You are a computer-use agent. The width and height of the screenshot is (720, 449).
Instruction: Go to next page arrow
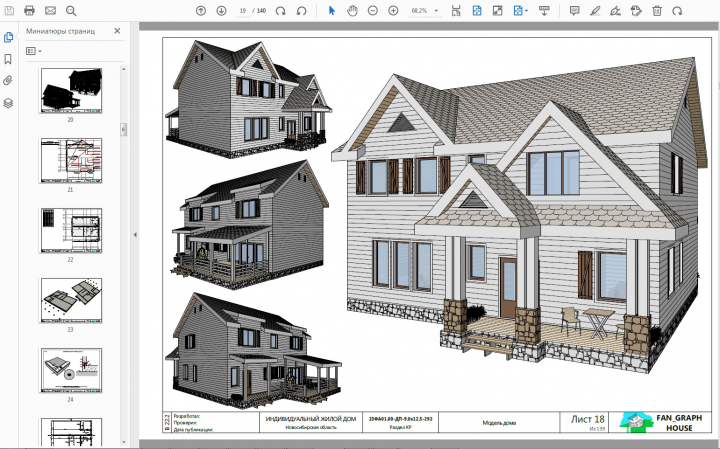coord(221,11)
